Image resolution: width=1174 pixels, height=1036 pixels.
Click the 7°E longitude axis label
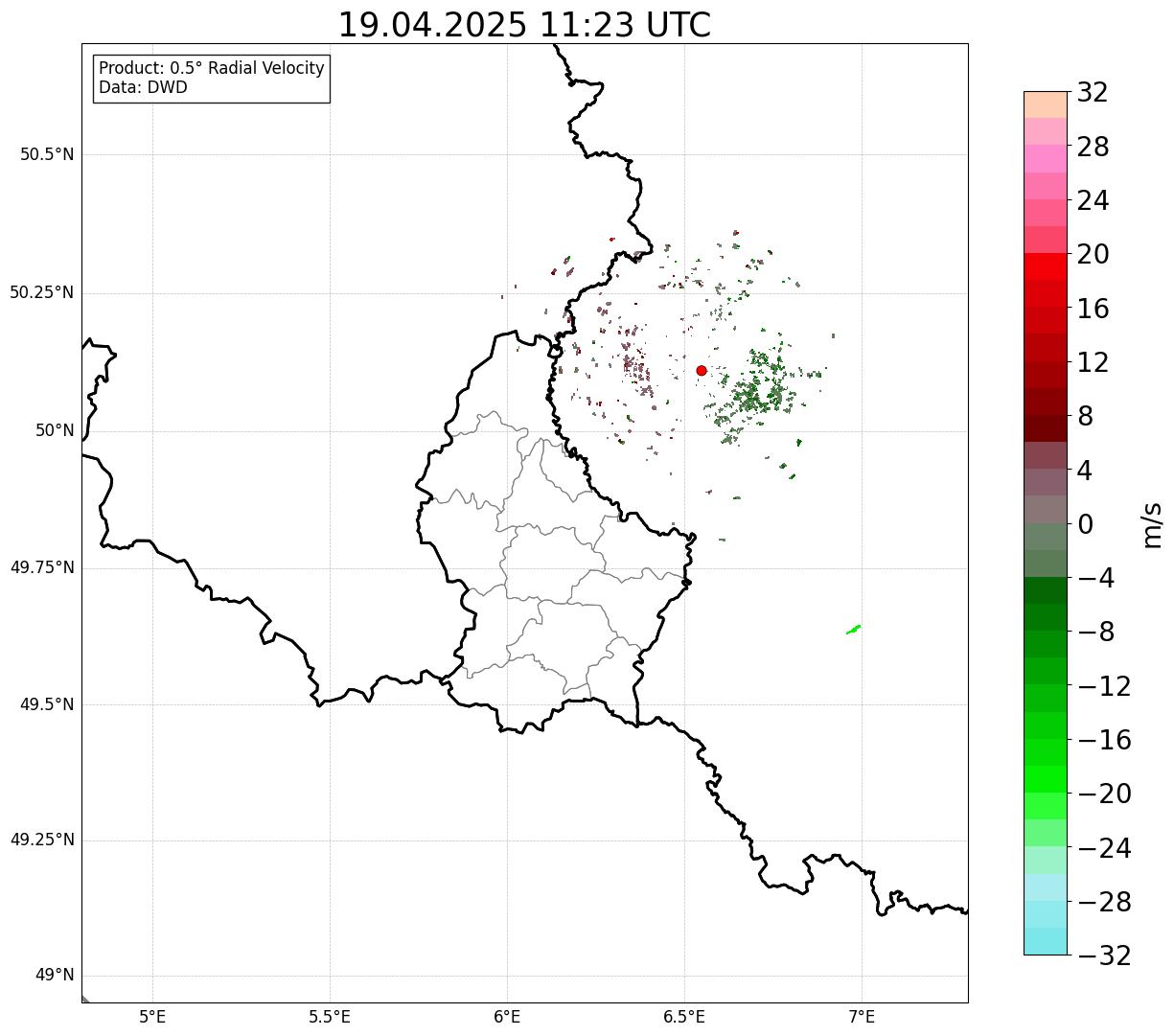pos(862,1016)
